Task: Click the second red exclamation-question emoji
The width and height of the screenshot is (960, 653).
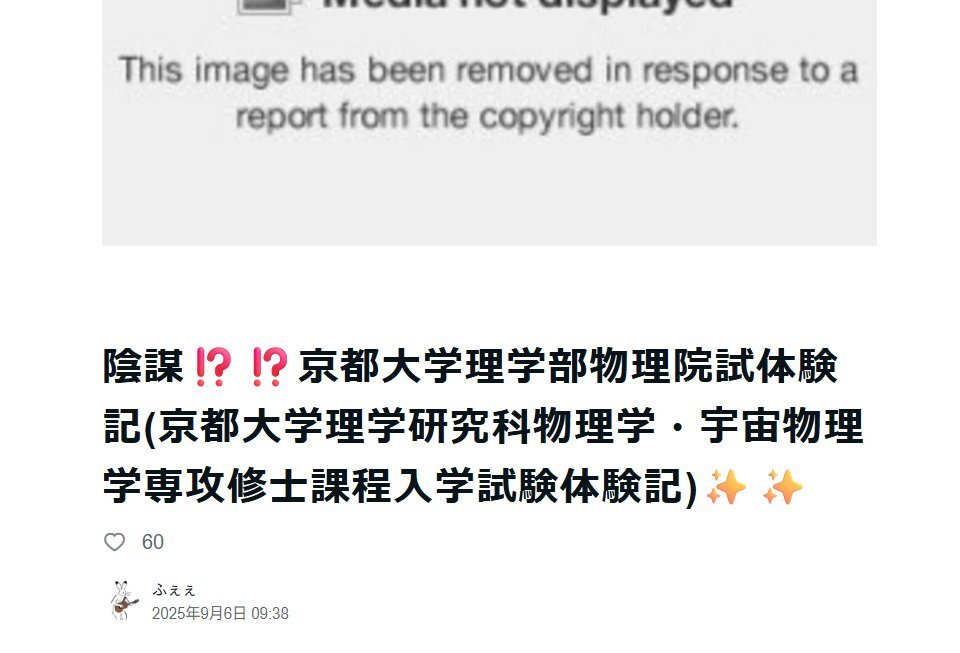Action: [269, 366]
